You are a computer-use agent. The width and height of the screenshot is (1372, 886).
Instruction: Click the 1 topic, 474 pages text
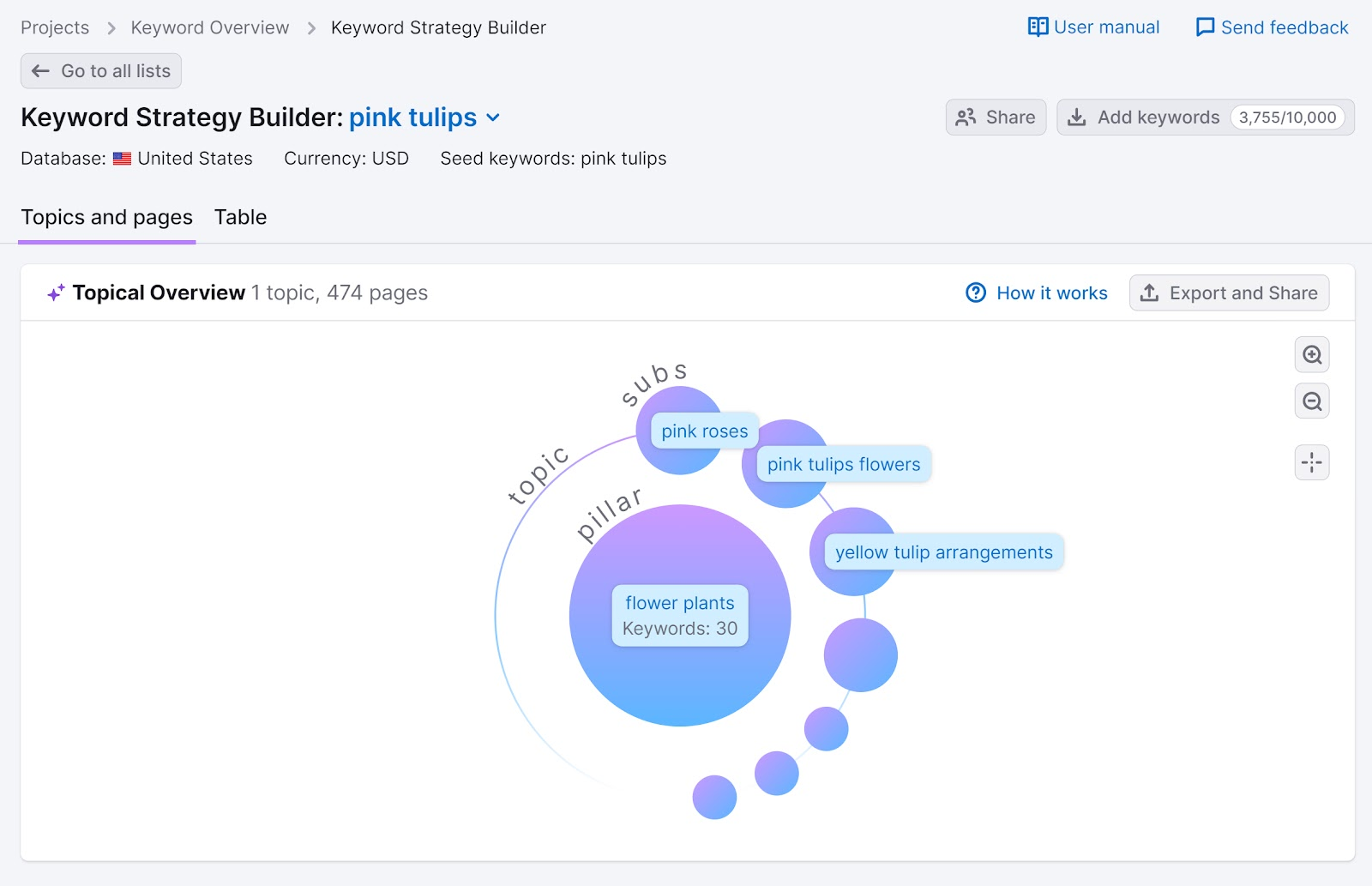pos(340,292)
